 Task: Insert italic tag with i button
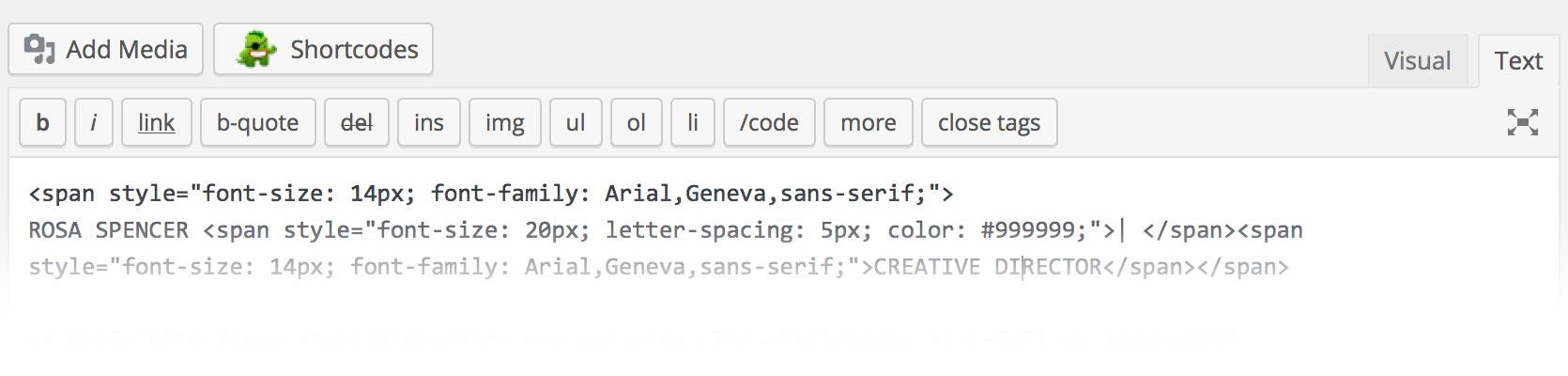coord(93,122)
